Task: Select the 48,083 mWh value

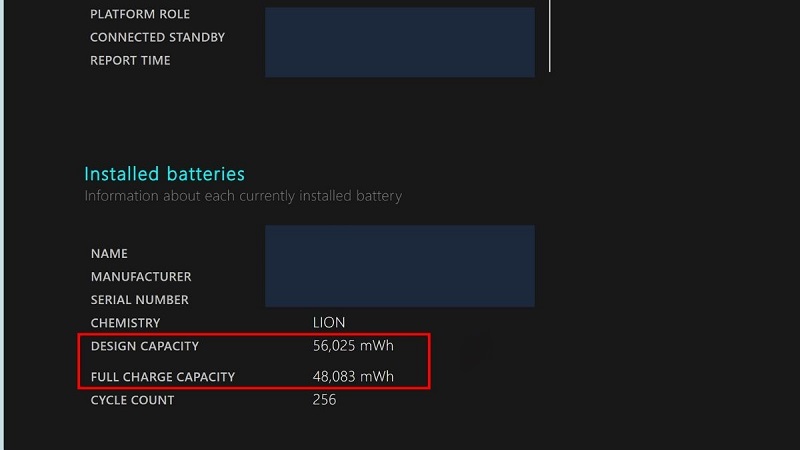Action: (353, 377)
